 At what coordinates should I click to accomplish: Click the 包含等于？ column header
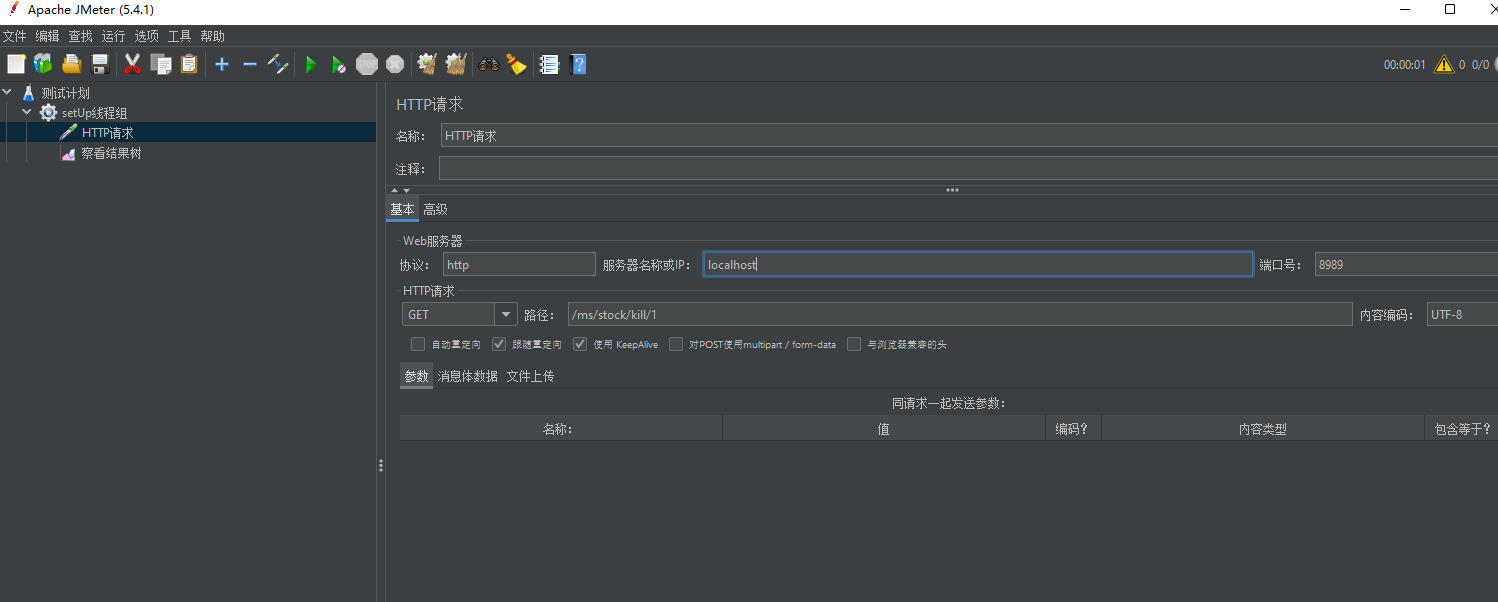(x=1461, y=429)
